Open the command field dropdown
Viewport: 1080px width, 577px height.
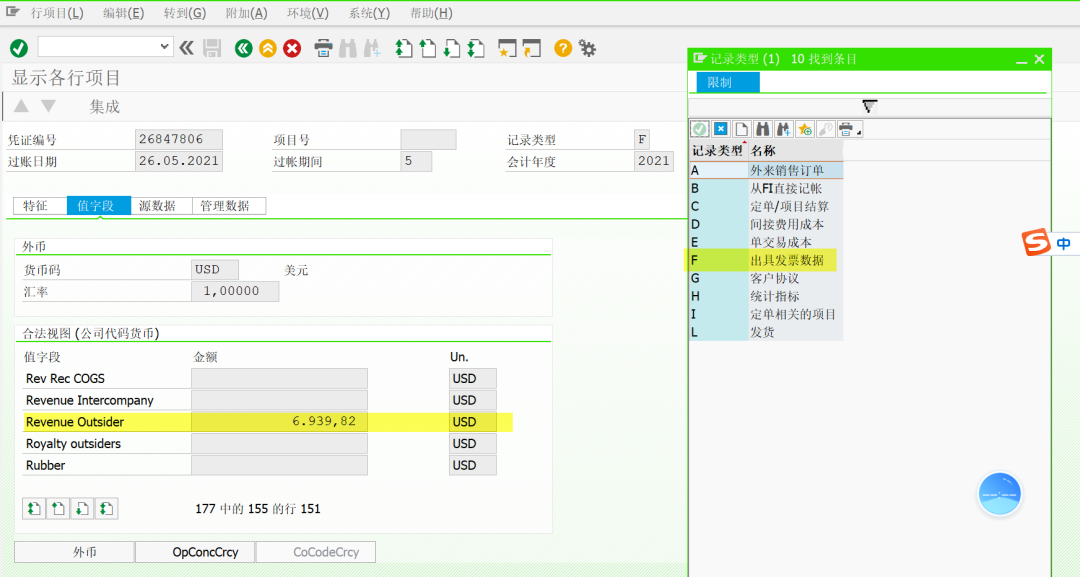click(x=164, y=47)
